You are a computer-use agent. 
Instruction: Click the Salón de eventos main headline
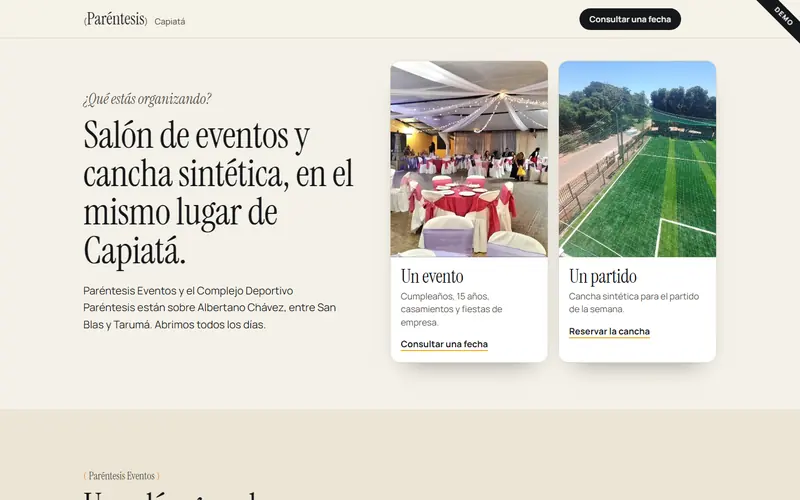[218, 192]
